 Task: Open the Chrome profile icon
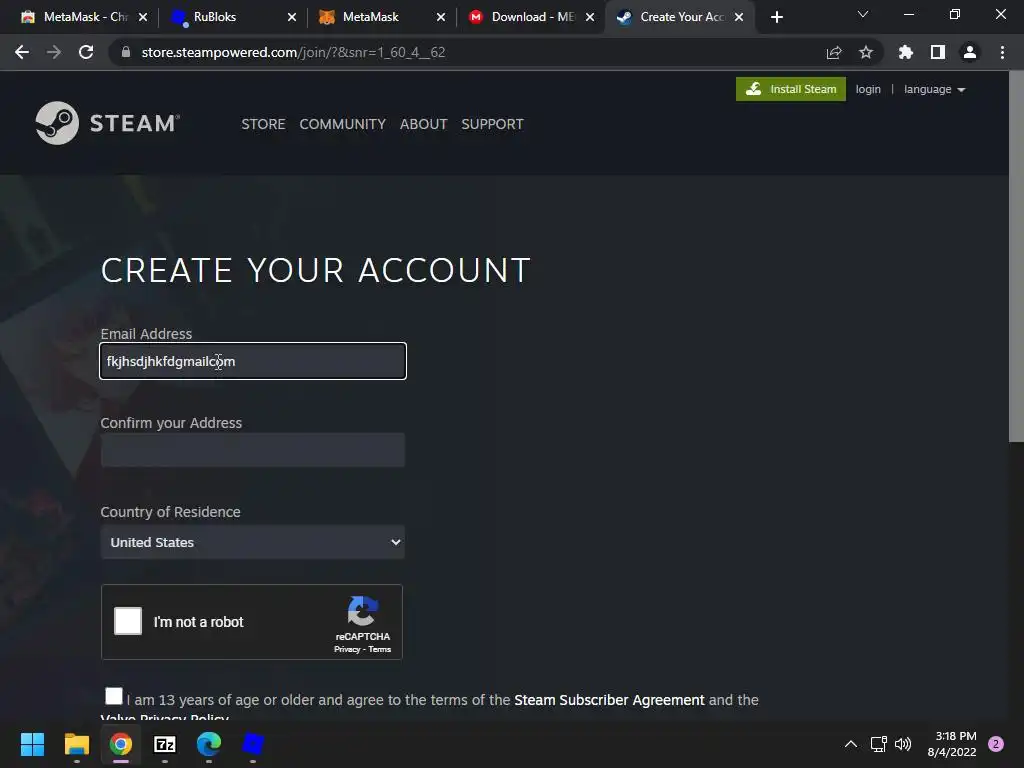click(970, 52)
